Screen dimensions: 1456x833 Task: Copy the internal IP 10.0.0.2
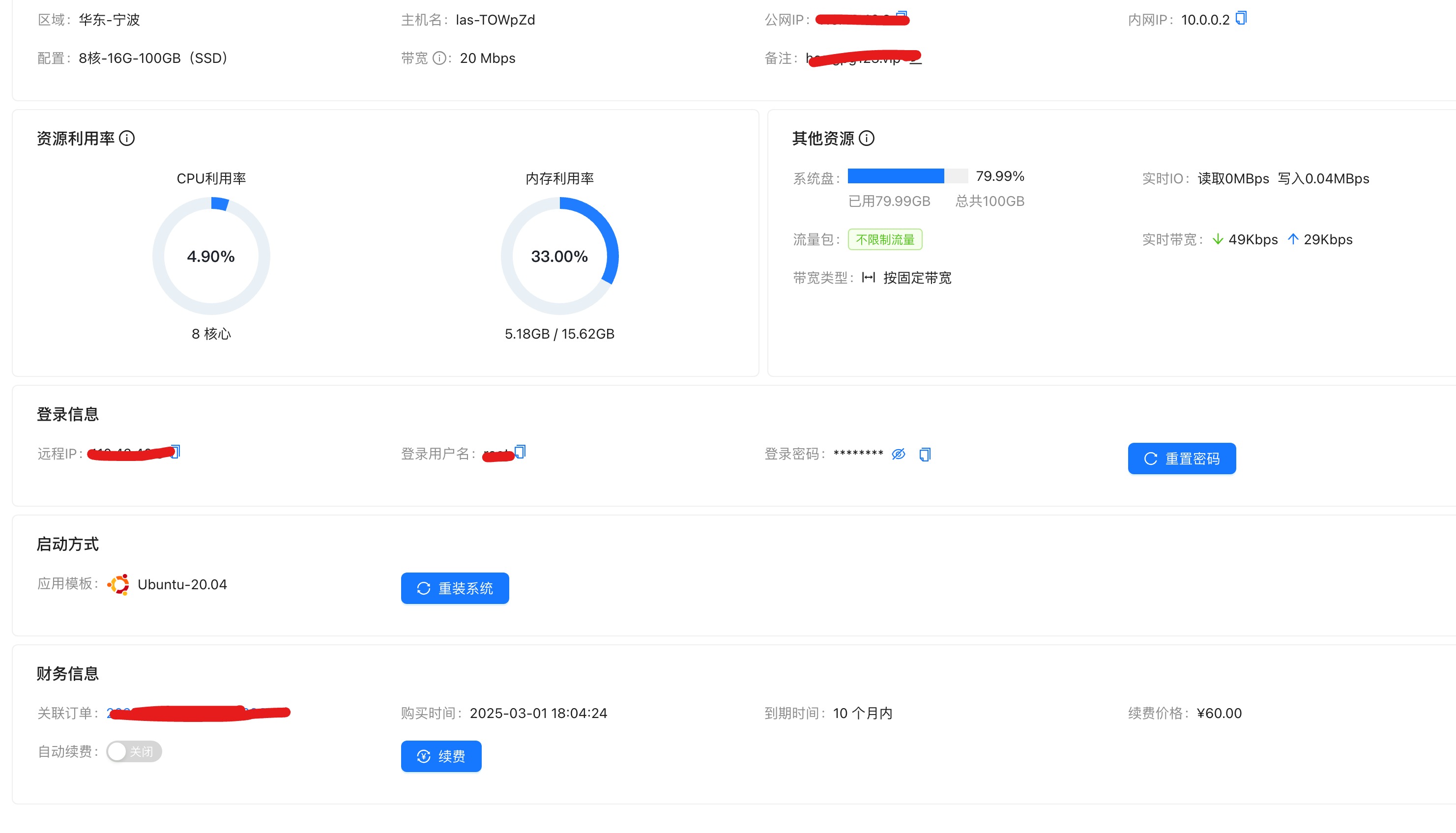point(1241,18)
